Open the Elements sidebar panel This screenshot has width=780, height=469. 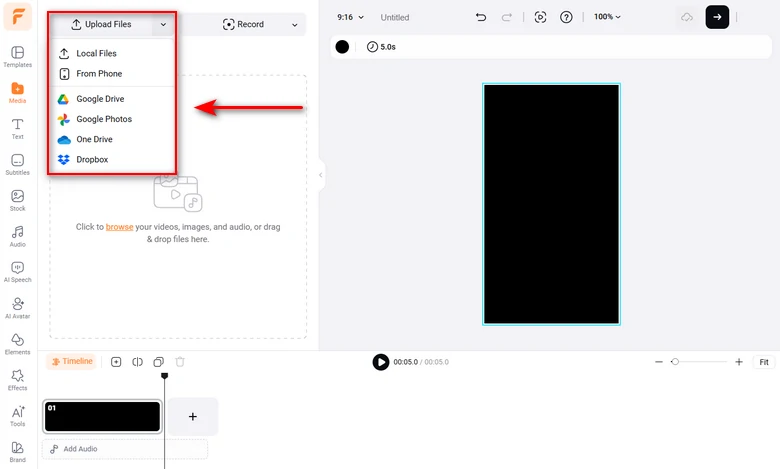click(x=17, y=344)
